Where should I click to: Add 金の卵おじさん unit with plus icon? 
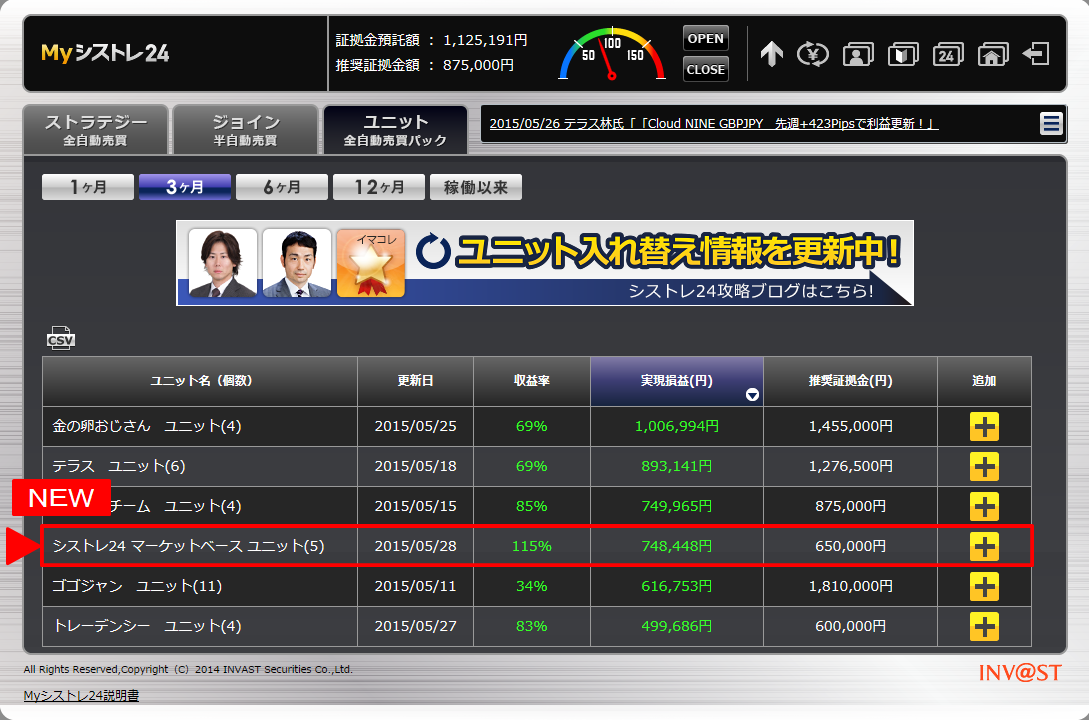coord(984,426)
